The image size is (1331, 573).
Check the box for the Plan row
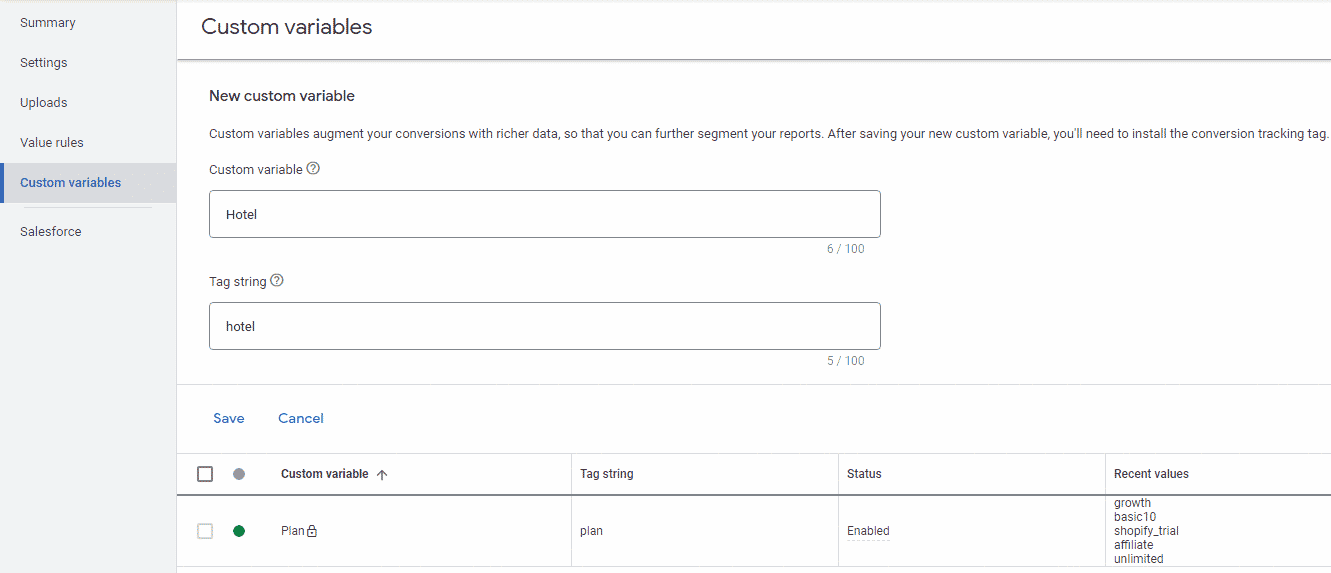coord(205,531)
